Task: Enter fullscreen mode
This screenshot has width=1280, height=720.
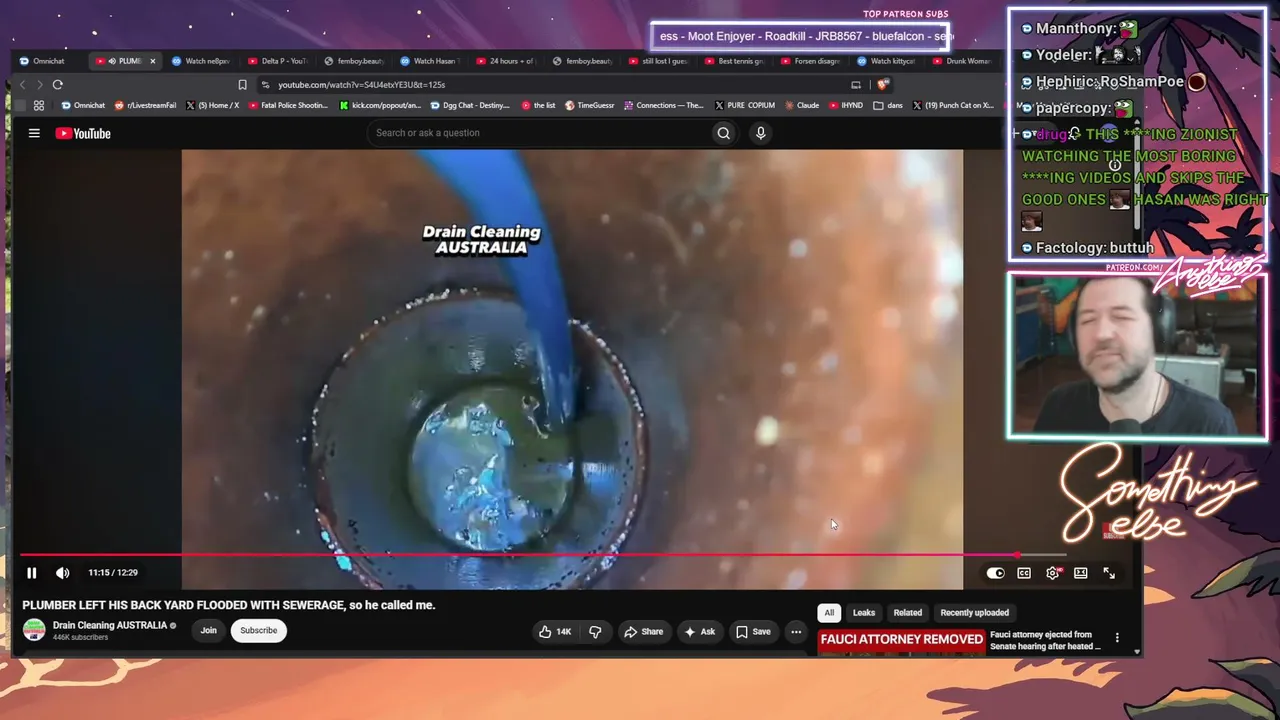Action: [1109, 573]
